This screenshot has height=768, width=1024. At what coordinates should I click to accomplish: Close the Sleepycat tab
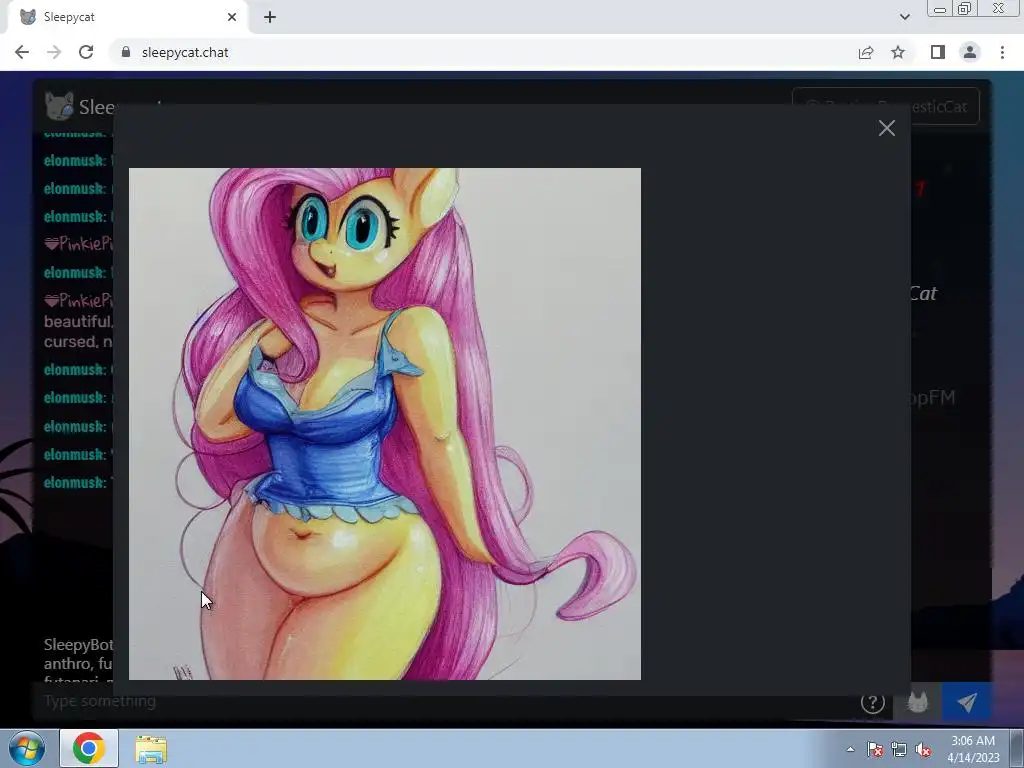click(x=232, y=17)
